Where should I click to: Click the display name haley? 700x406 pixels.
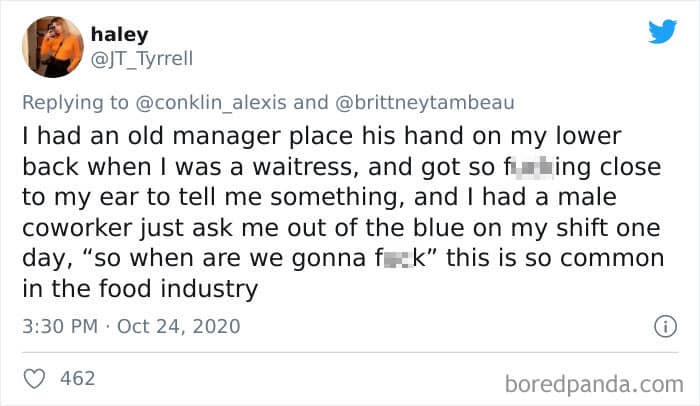click(x=119, y=34)
